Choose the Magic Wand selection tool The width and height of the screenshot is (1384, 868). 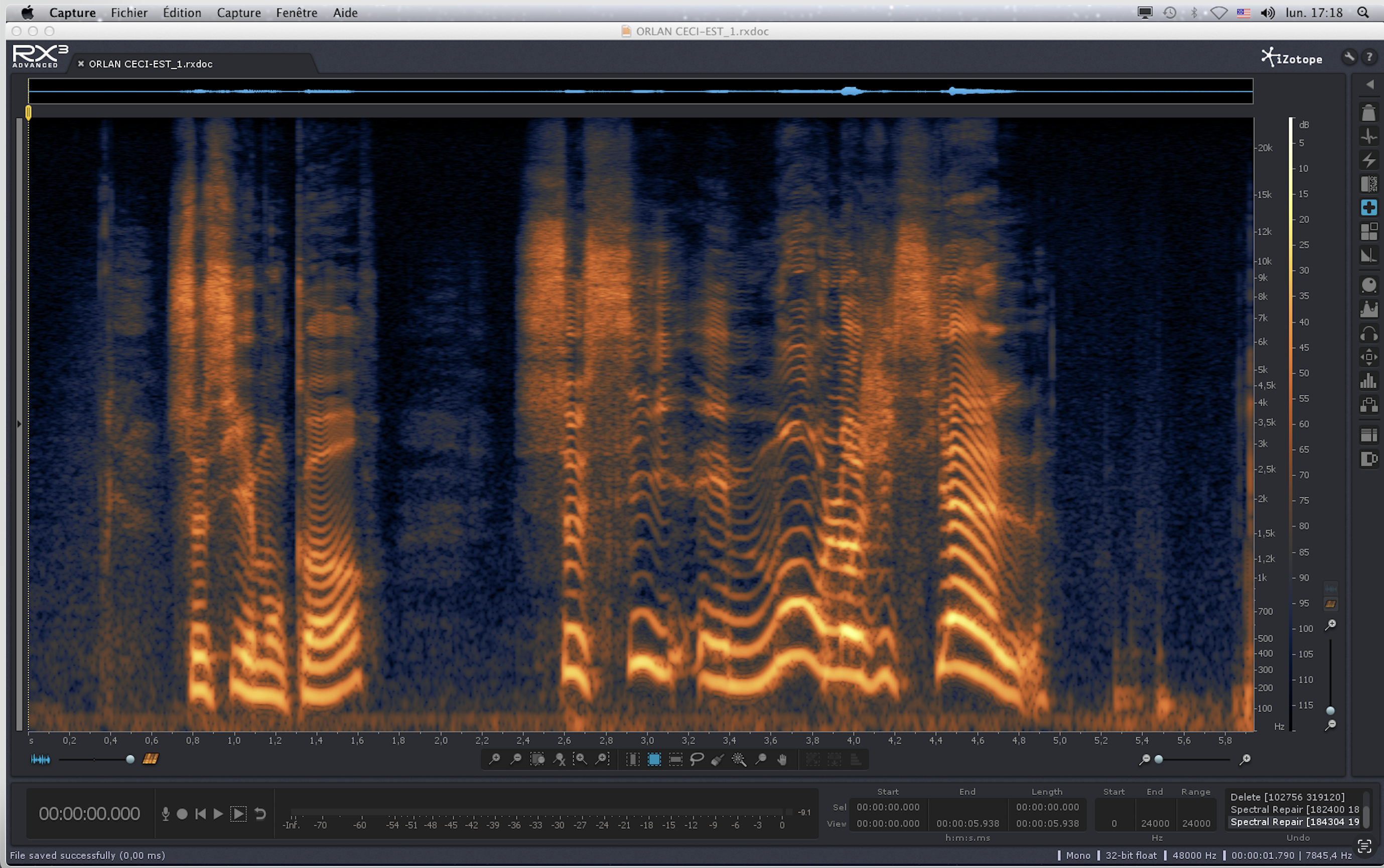(739, 760)
